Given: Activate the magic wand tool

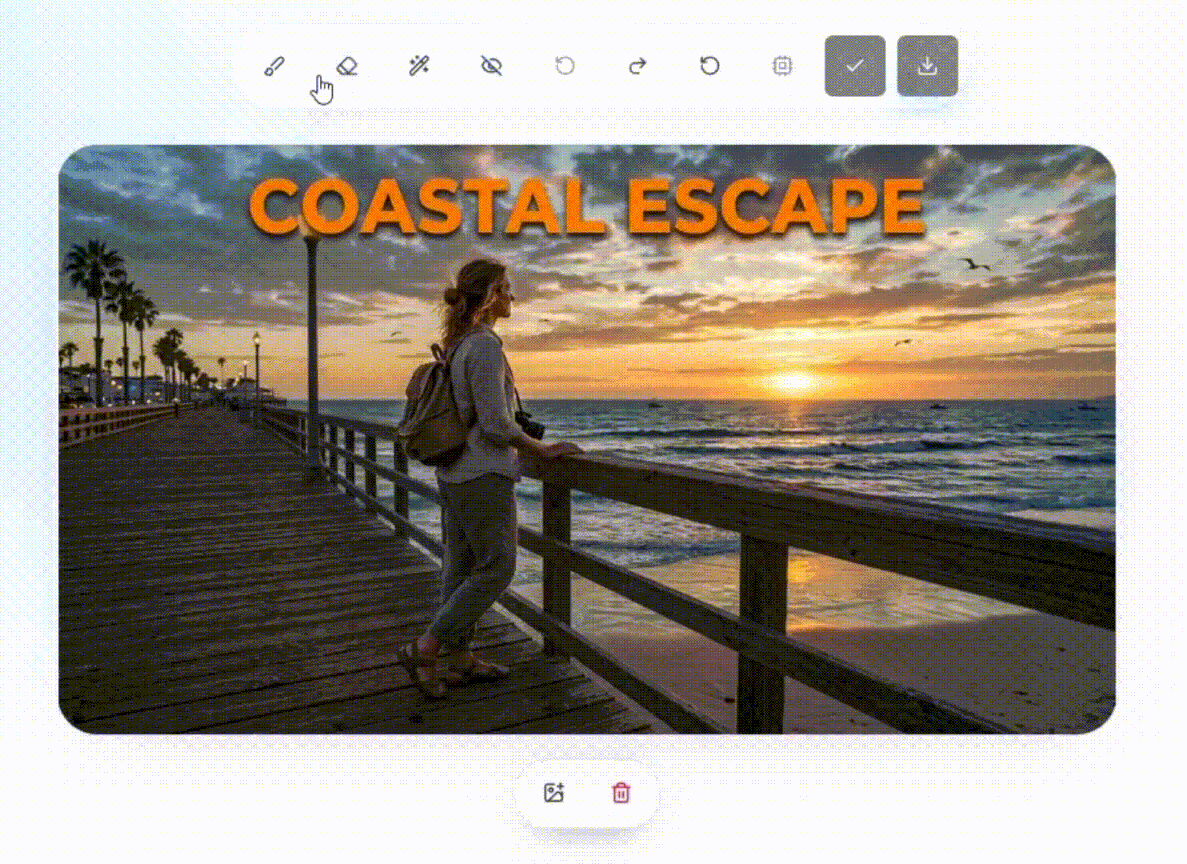Looking at the screenshot, I should tap(419, 66).
